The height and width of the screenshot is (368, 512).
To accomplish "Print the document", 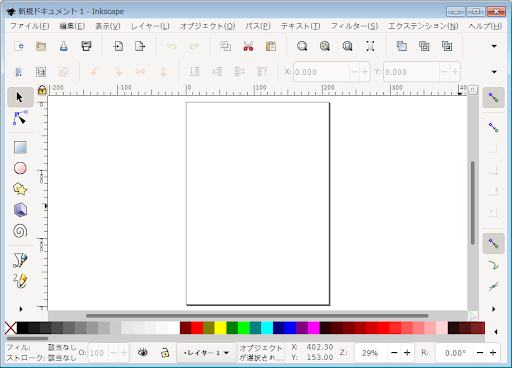I will [x=86, y=46].
